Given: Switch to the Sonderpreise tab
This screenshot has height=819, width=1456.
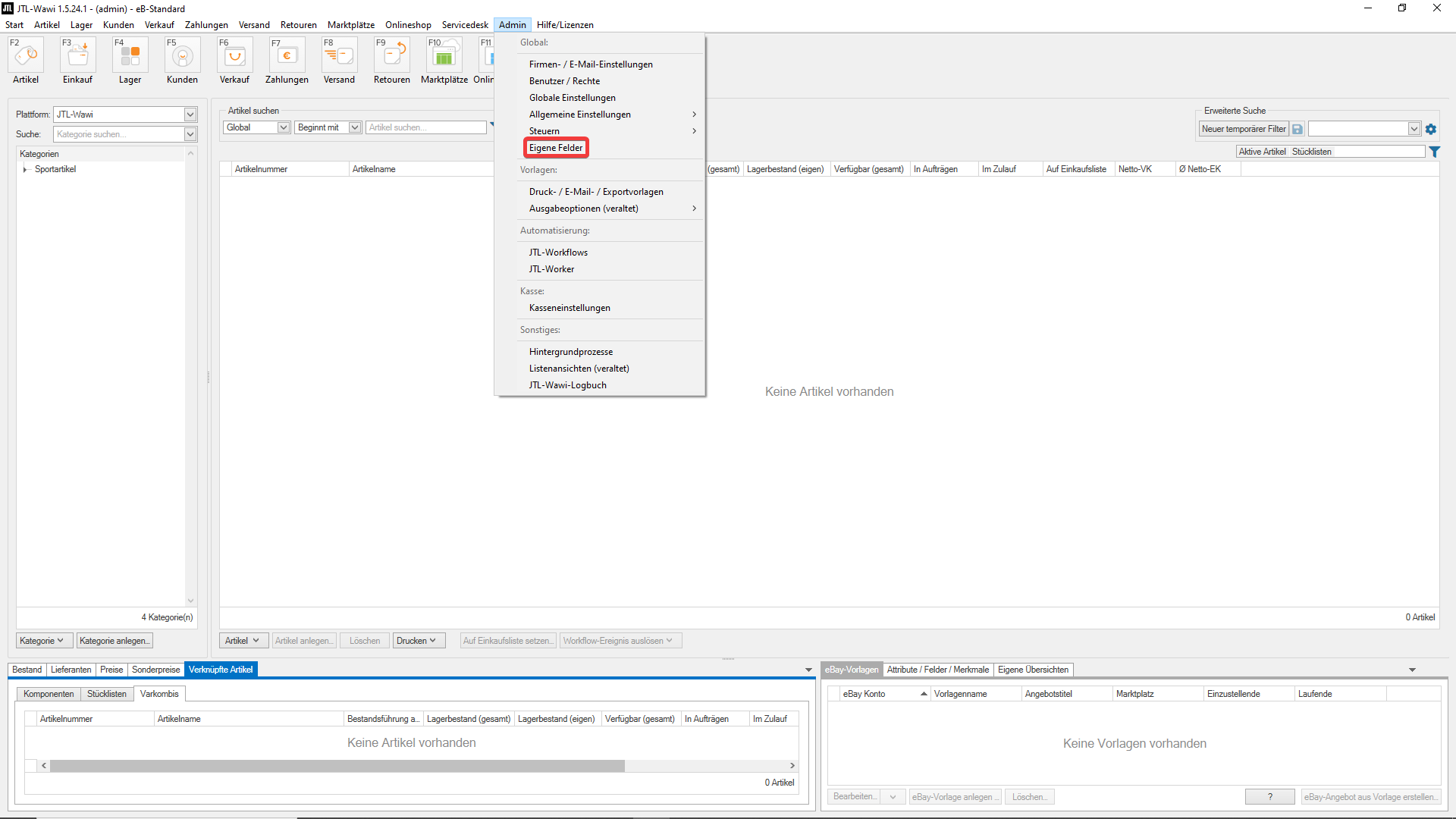Looking at the screenshot, I should point(156,670).
